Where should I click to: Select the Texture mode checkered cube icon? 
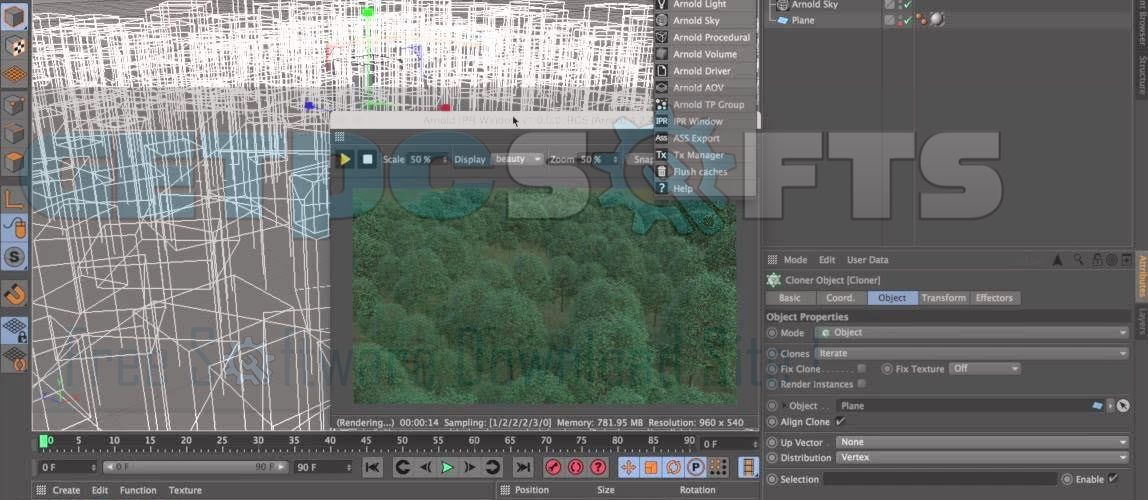point(15,45)
